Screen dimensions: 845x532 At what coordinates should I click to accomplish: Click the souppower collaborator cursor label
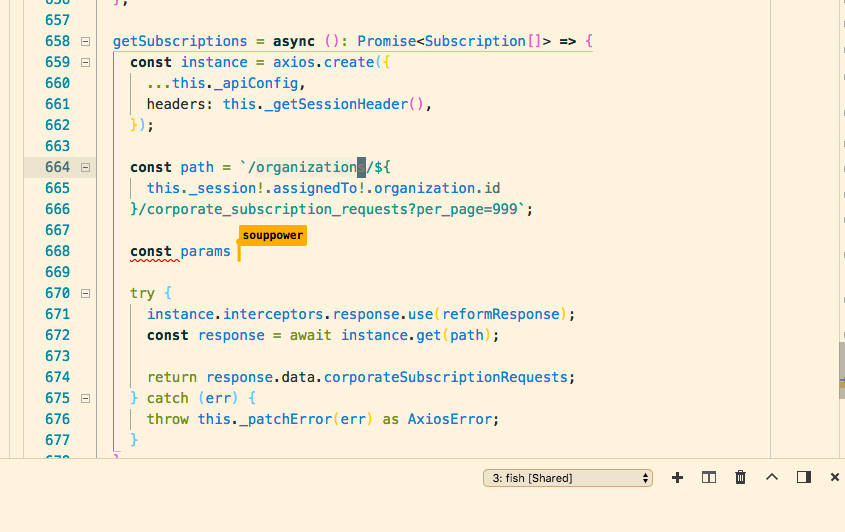[x=271, y=236]
